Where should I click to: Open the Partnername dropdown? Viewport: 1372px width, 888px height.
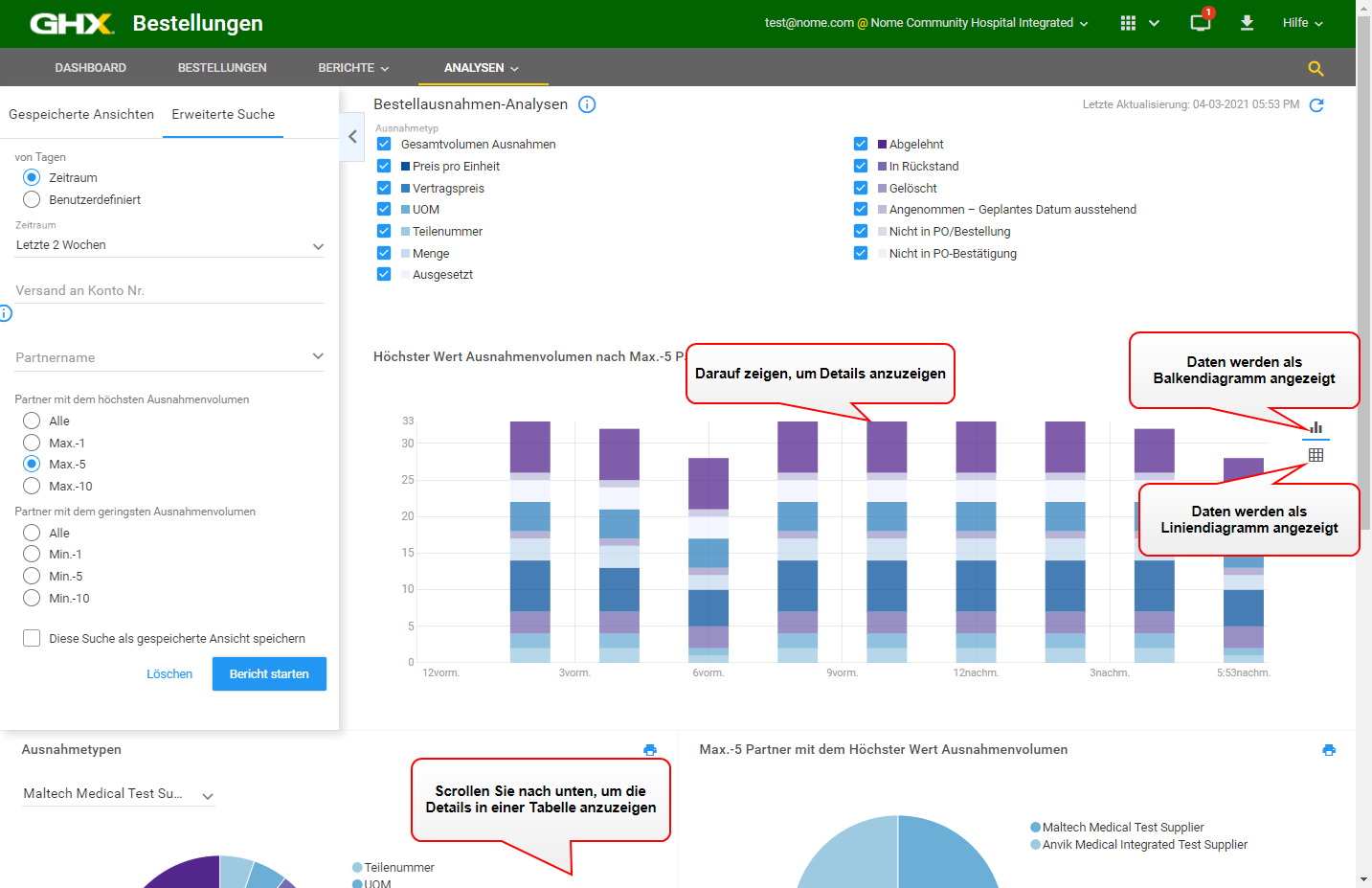169,357
